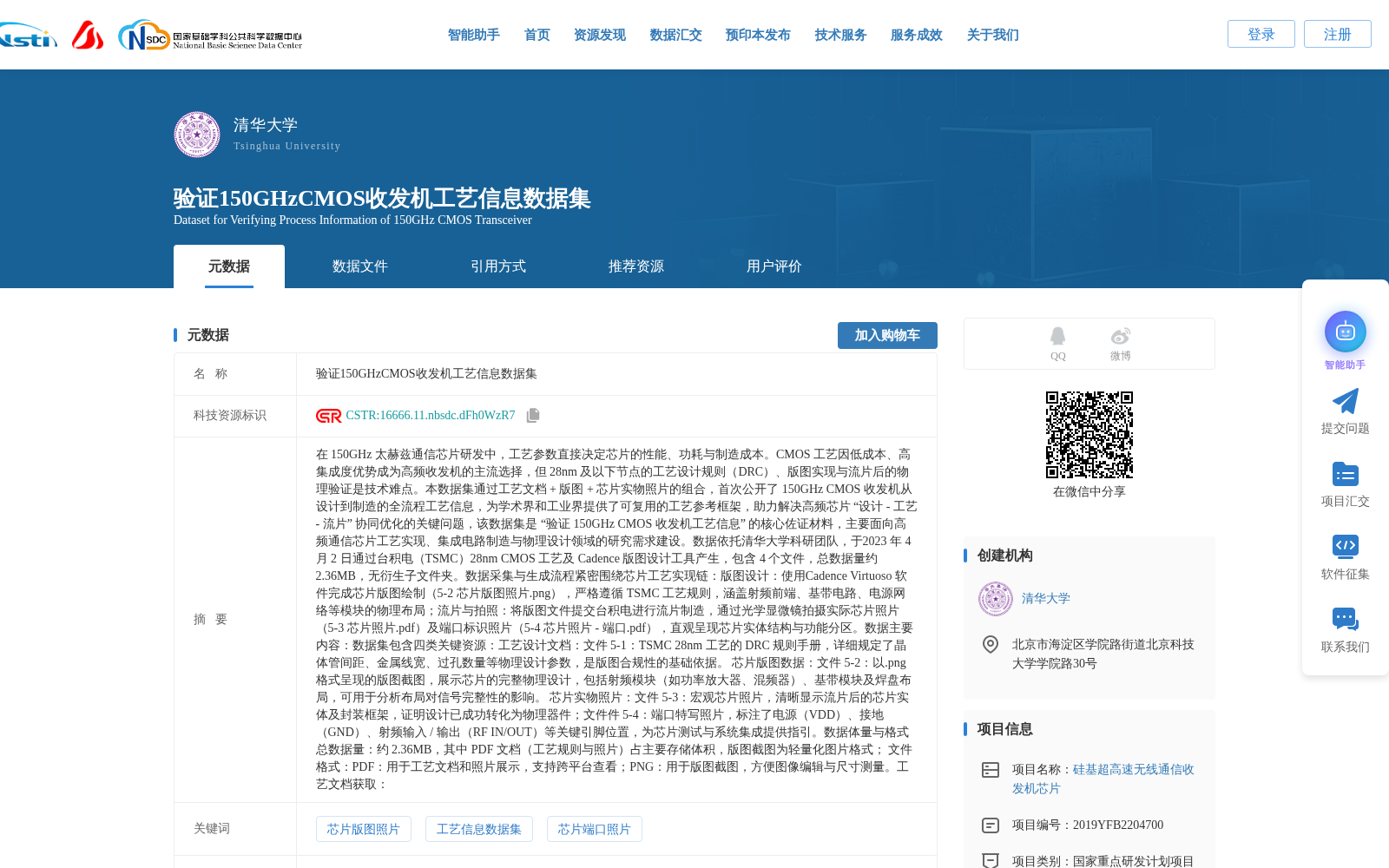Click the 项目编号：2019YFB2204700 text

click(1088, 825)
